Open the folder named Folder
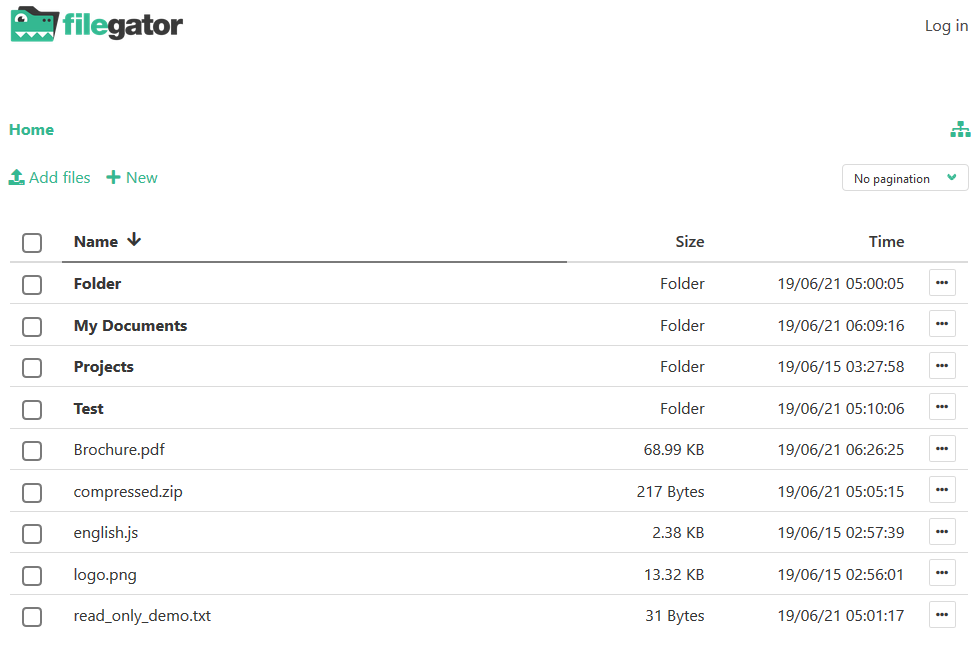 pyautogui.click(x=97, y=284)
